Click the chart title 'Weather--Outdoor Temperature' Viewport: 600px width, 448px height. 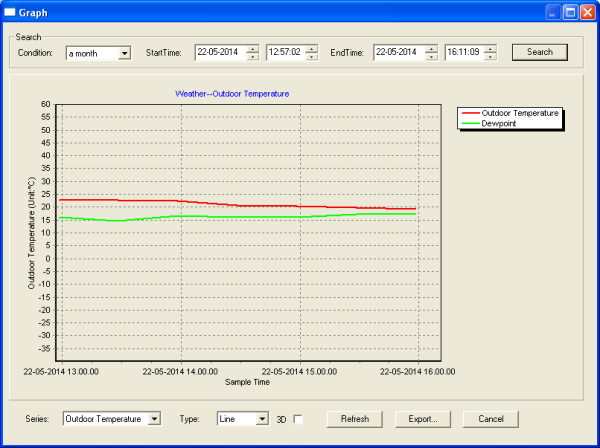click(232, 94)
